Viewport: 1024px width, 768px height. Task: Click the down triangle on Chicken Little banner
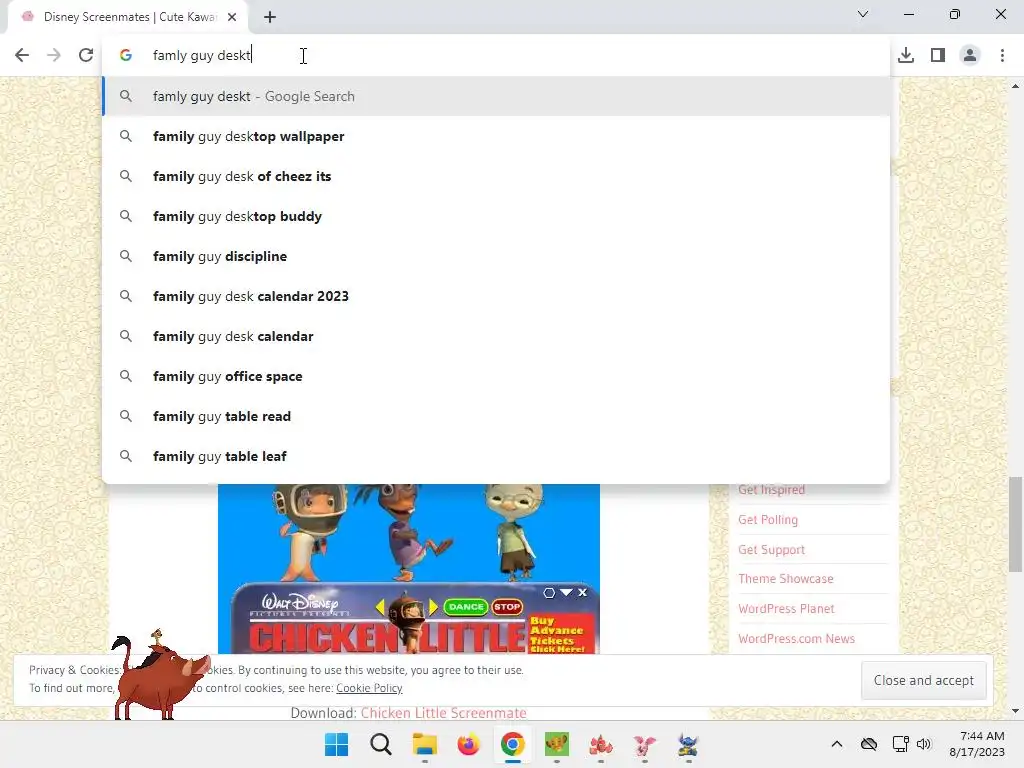click(x=566, y=592)
